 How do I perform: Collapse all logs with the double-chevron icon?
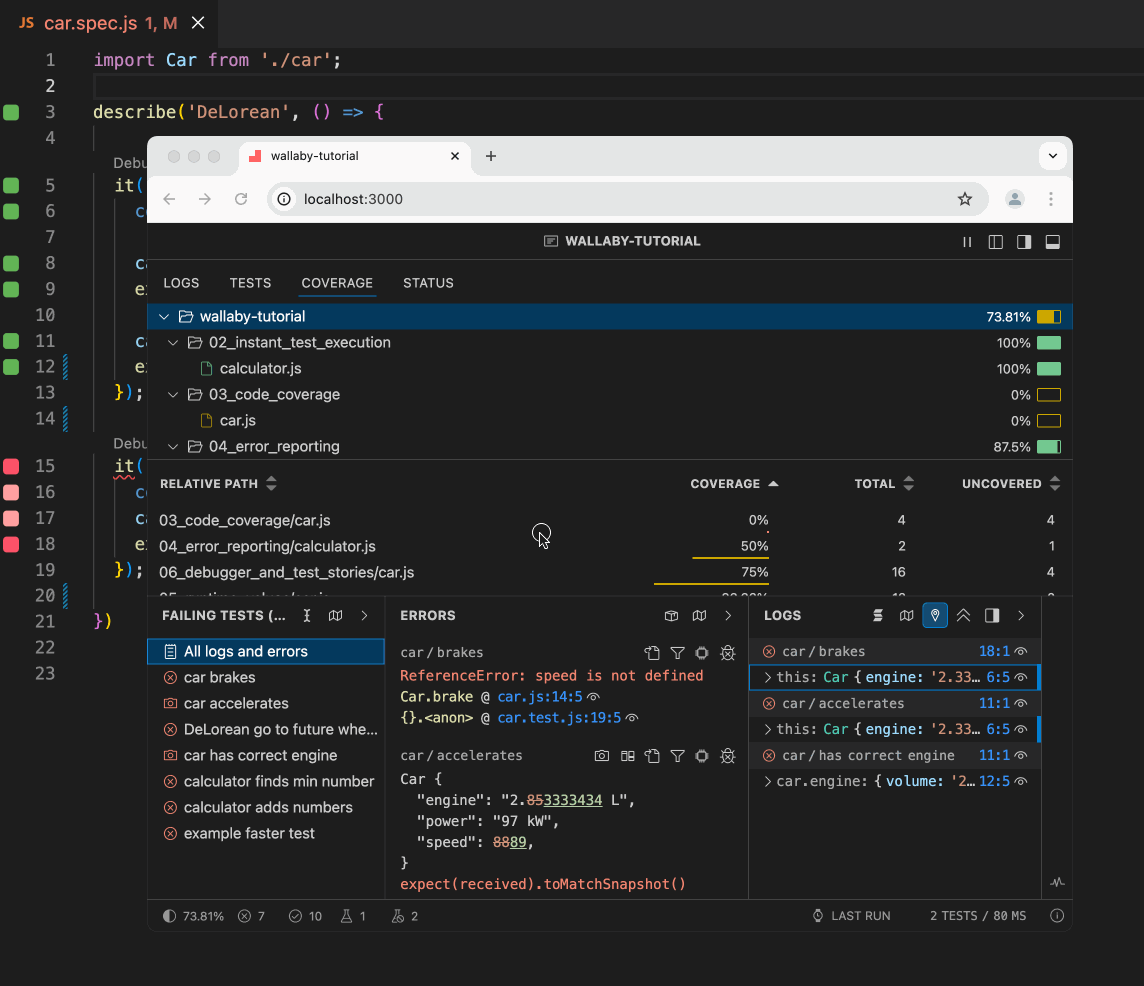[963, 615]
